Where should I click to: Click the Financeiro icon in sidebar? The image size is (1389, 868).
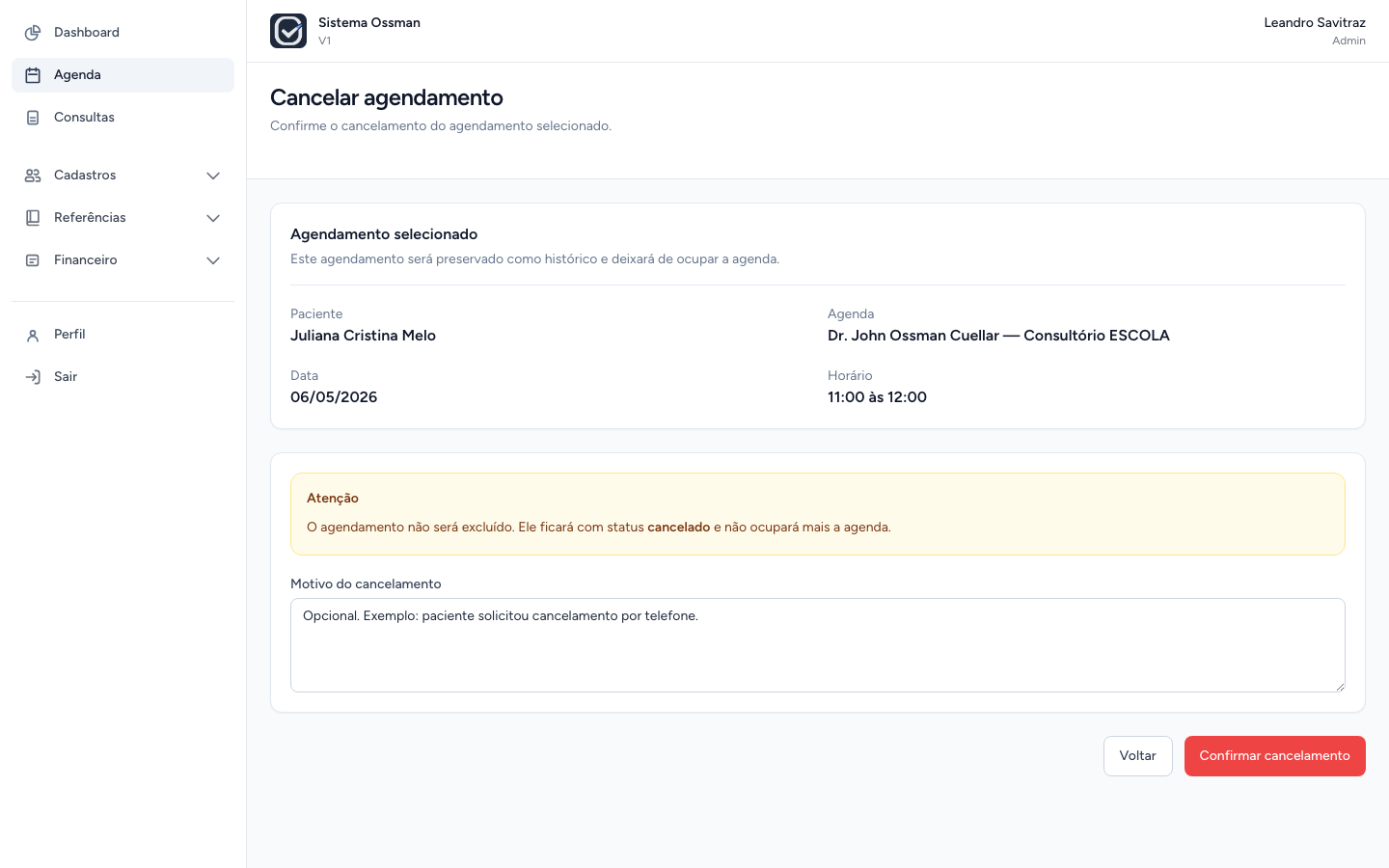(x=33, y=260)
